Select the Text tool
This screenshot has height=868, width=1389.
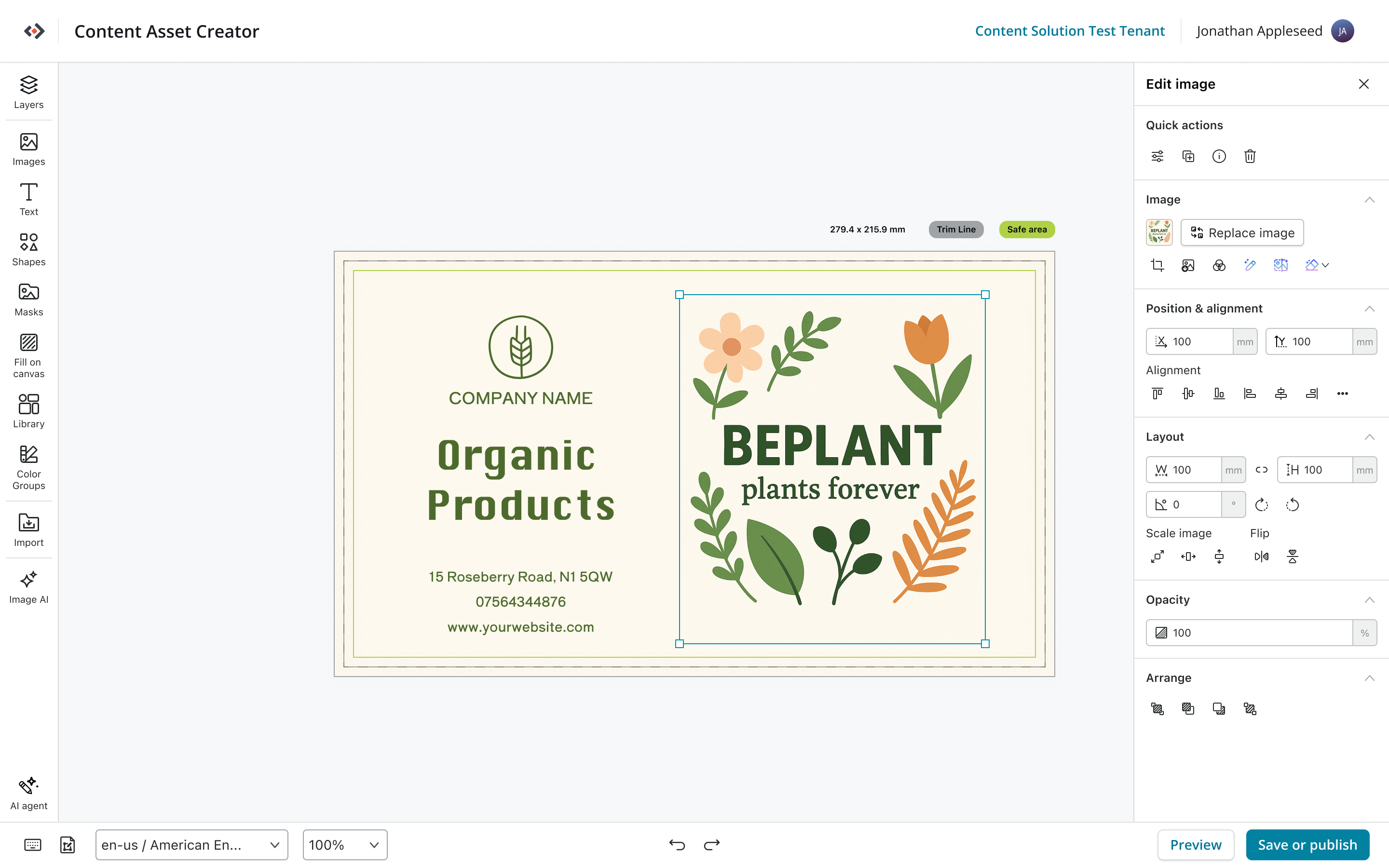tap(29, 199)
